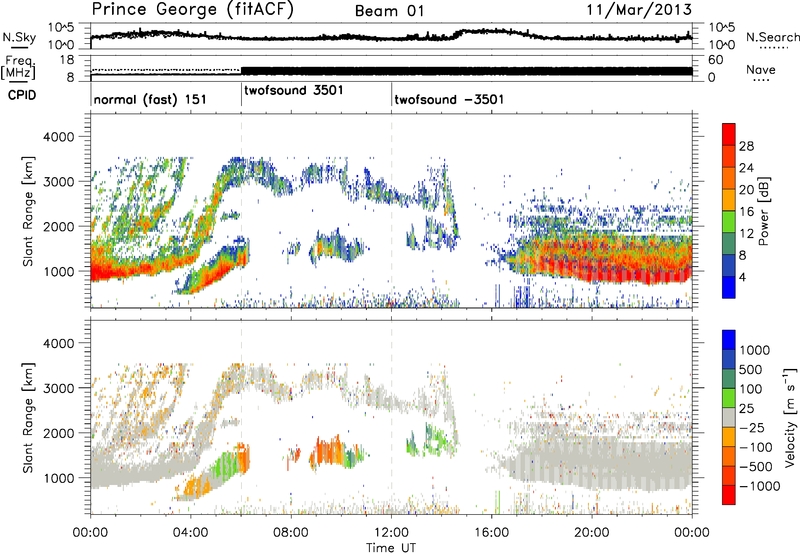Click the '18' frequency axis value
This screenshot has width=800, height=554.
[67, 60]
